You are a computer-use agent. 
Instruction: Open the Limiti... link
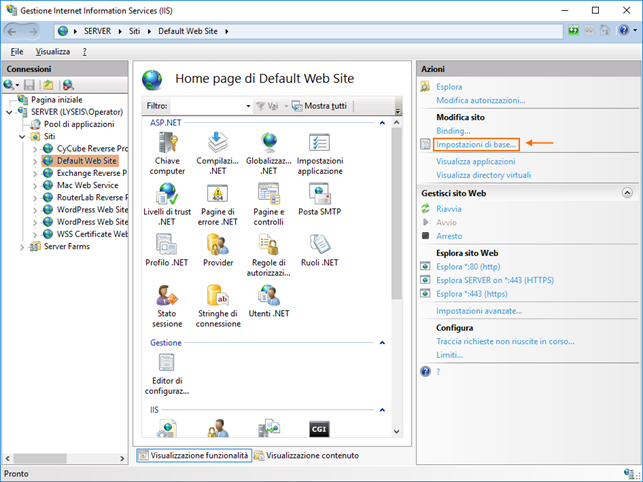coord(449,355)
